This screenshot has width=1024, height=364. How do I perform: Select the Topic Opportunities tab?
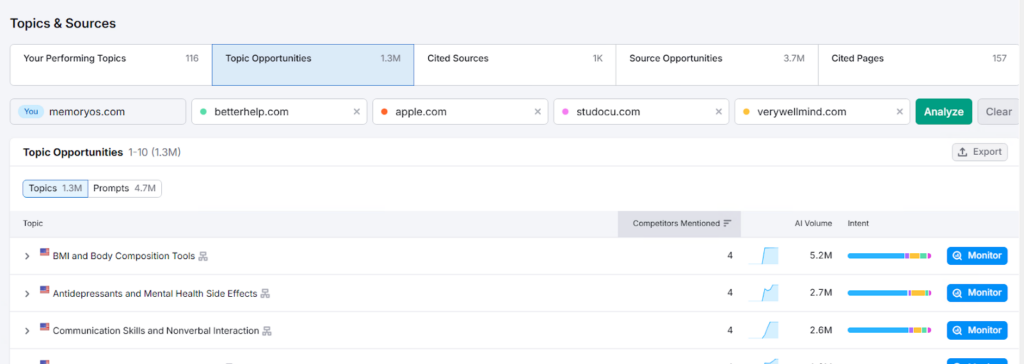313,65
